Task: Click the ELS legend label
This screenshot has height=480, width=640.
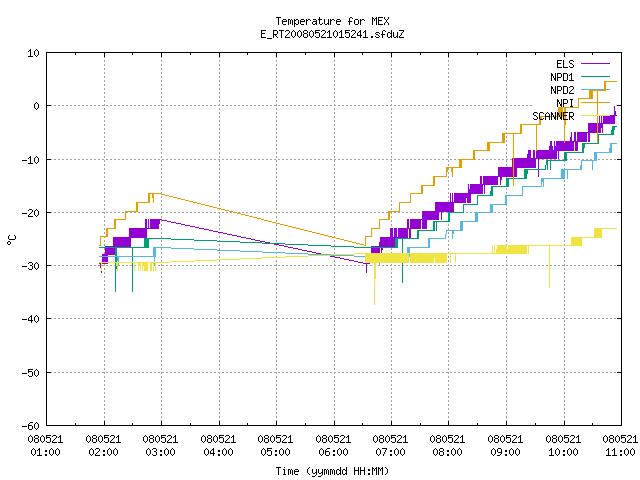Action: [x=565, y=64]
